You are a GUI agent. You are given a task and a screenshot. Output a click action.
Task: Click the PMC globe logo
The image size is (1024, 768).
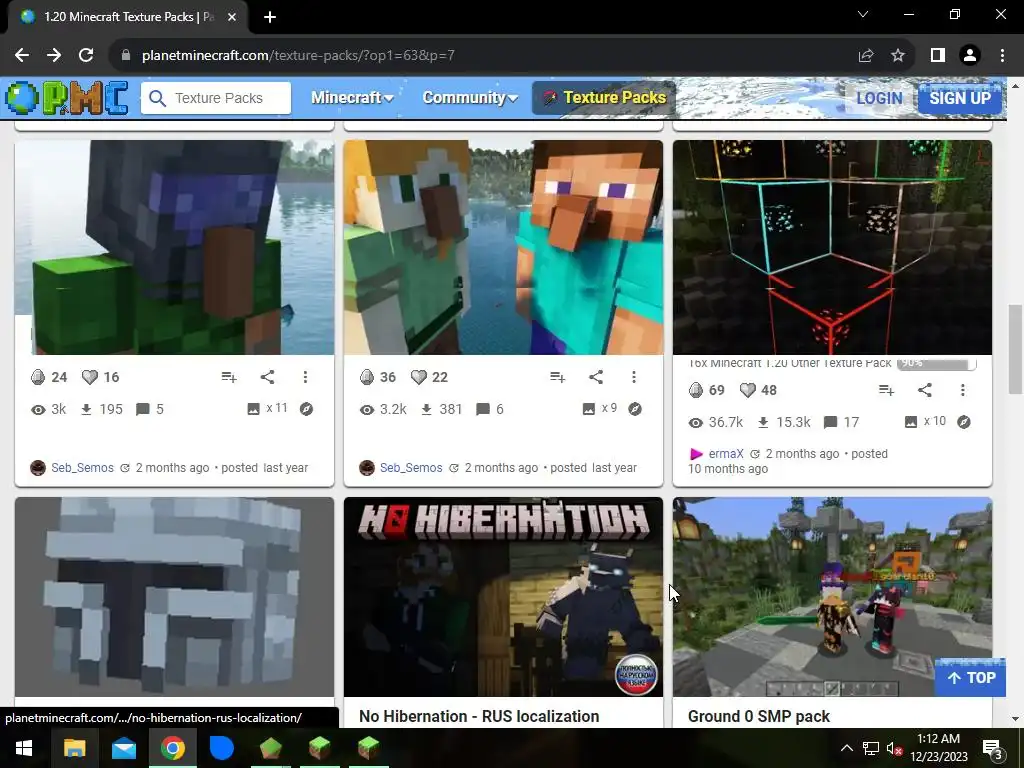tap(67, 98)
